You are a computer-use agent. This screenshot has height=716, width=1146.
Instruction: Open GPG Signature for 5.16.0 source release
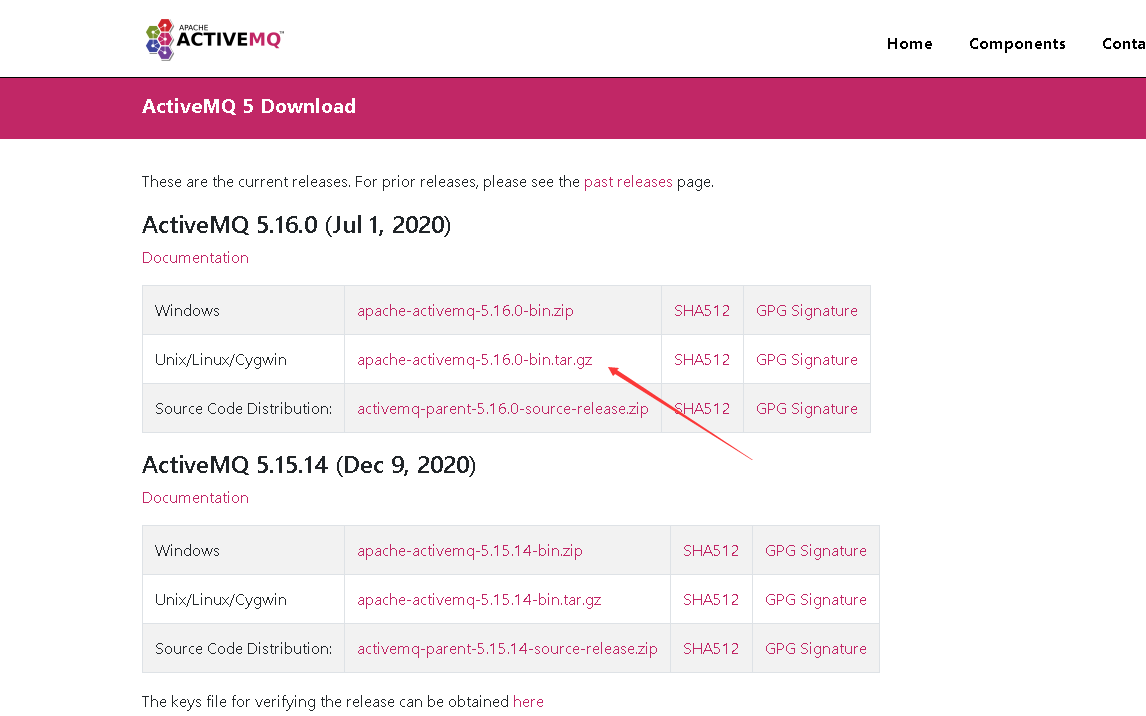[807, 408]
